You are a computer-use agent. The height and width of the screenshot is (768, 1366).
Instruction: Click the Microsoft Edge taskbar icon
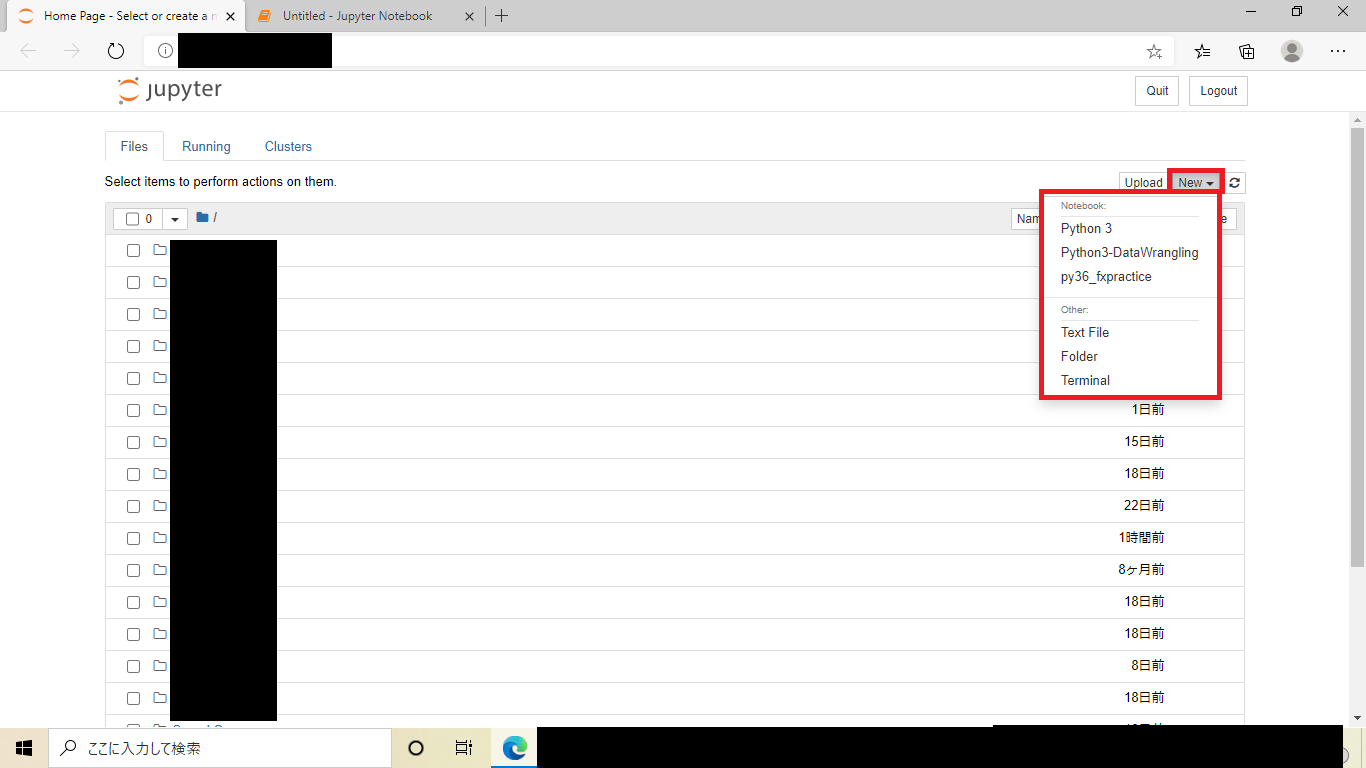[x=514, y=748]
